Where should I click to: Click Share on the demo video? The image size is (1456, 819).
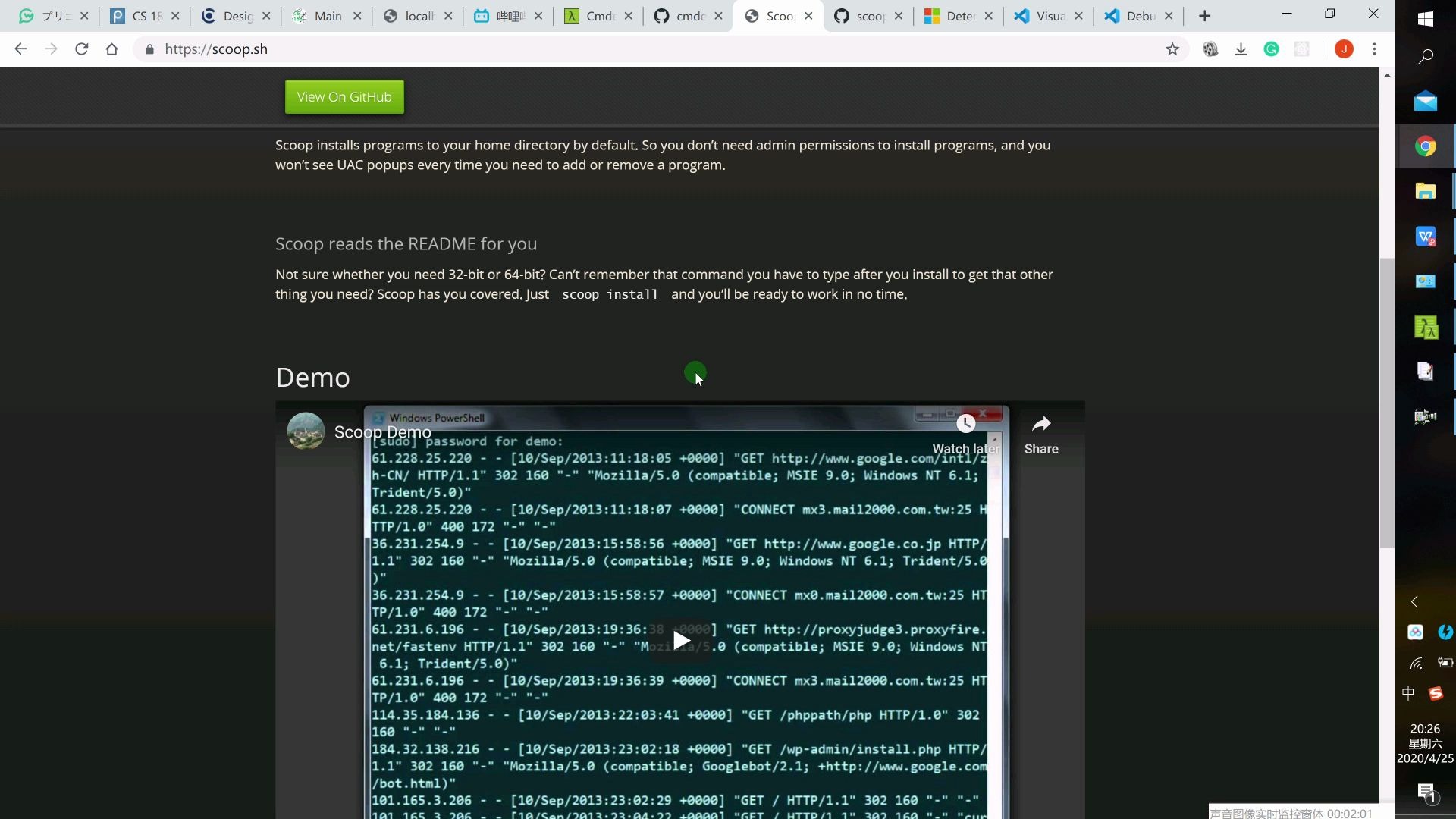[1041, 435]
